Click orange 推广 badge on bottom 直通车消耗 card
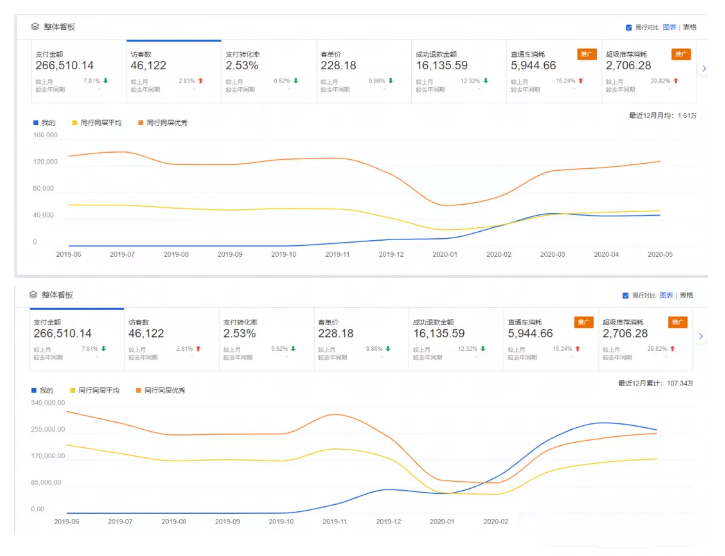Screen dimensions: 725x556 click(586, 322)
